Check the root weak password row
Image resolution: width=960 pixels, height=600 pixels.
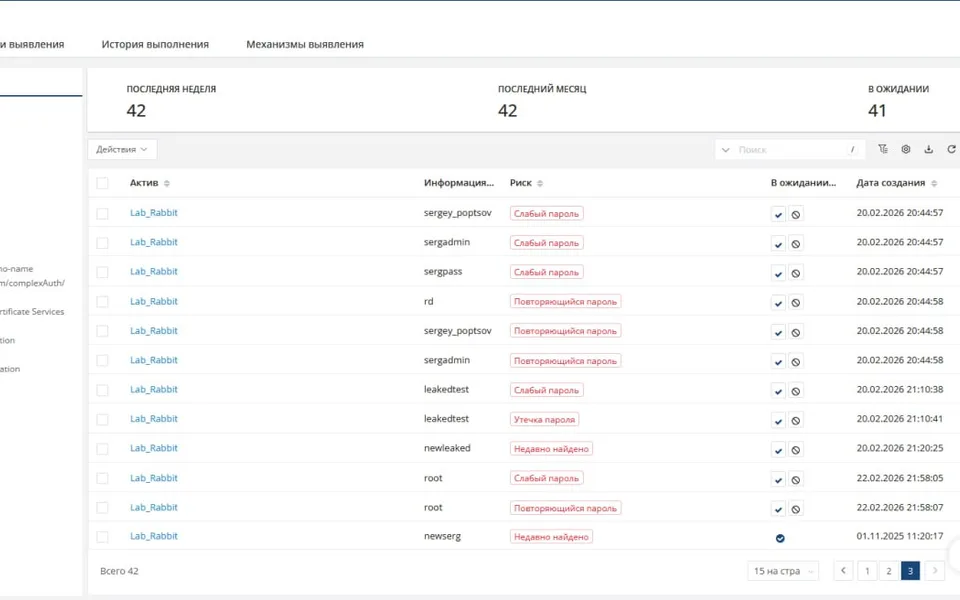[102, 478]
